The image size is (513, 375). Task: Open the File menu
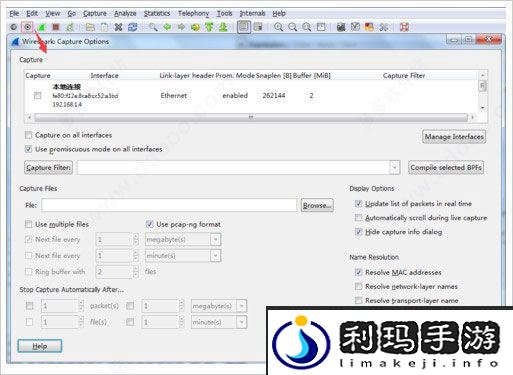[14, 13]
